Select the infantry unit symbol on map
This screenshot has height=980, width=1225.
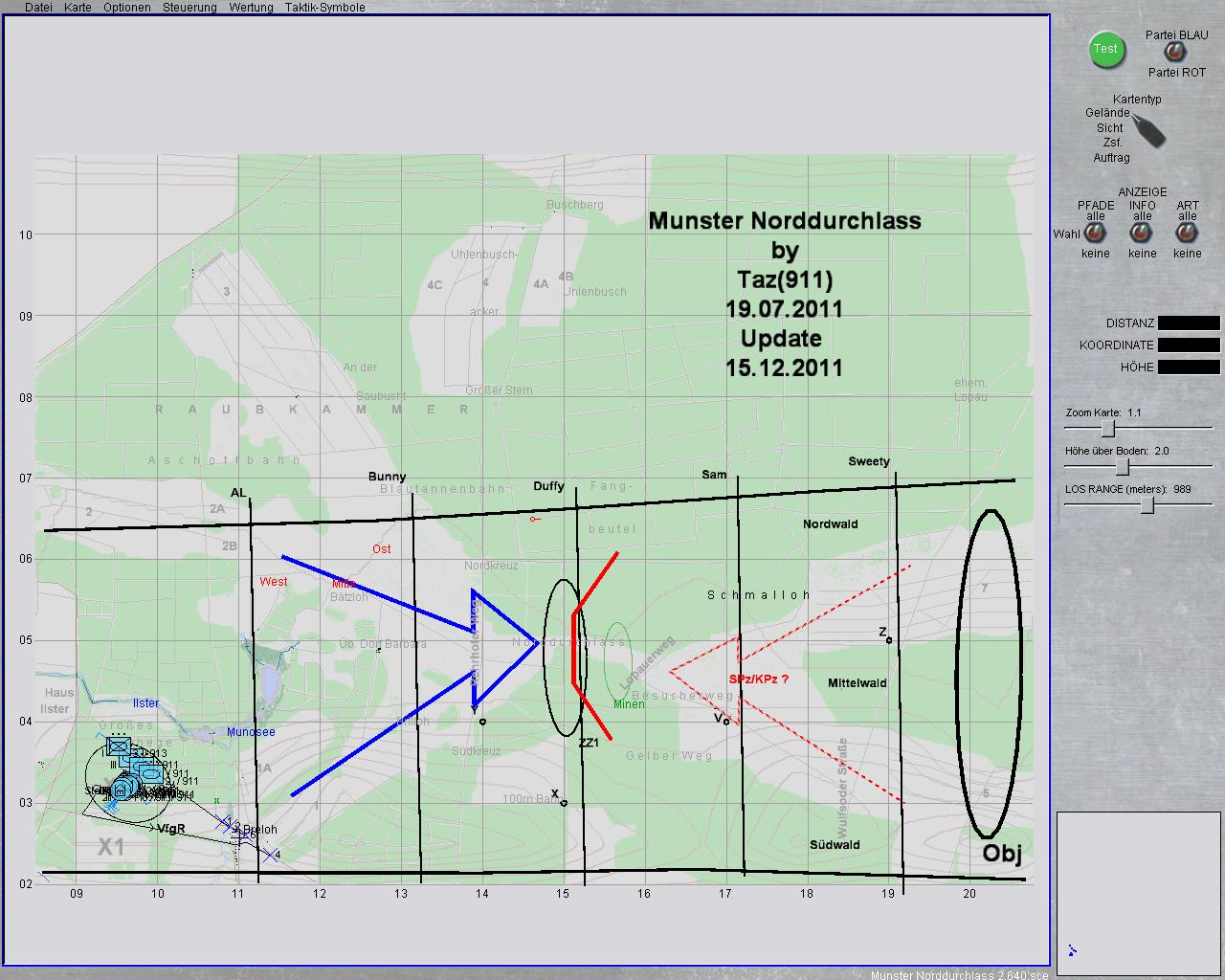click(x=119, y=746)
